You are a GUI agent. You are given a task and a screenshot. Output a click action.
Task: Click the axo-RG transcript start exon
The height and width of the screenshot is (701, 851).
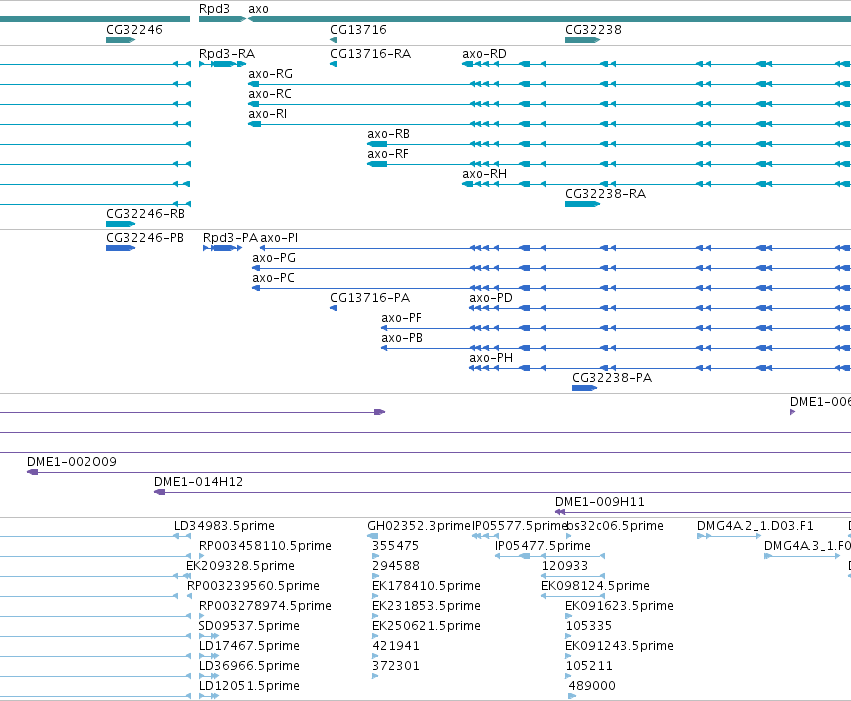pyautogui.click(x=253, y=84)
